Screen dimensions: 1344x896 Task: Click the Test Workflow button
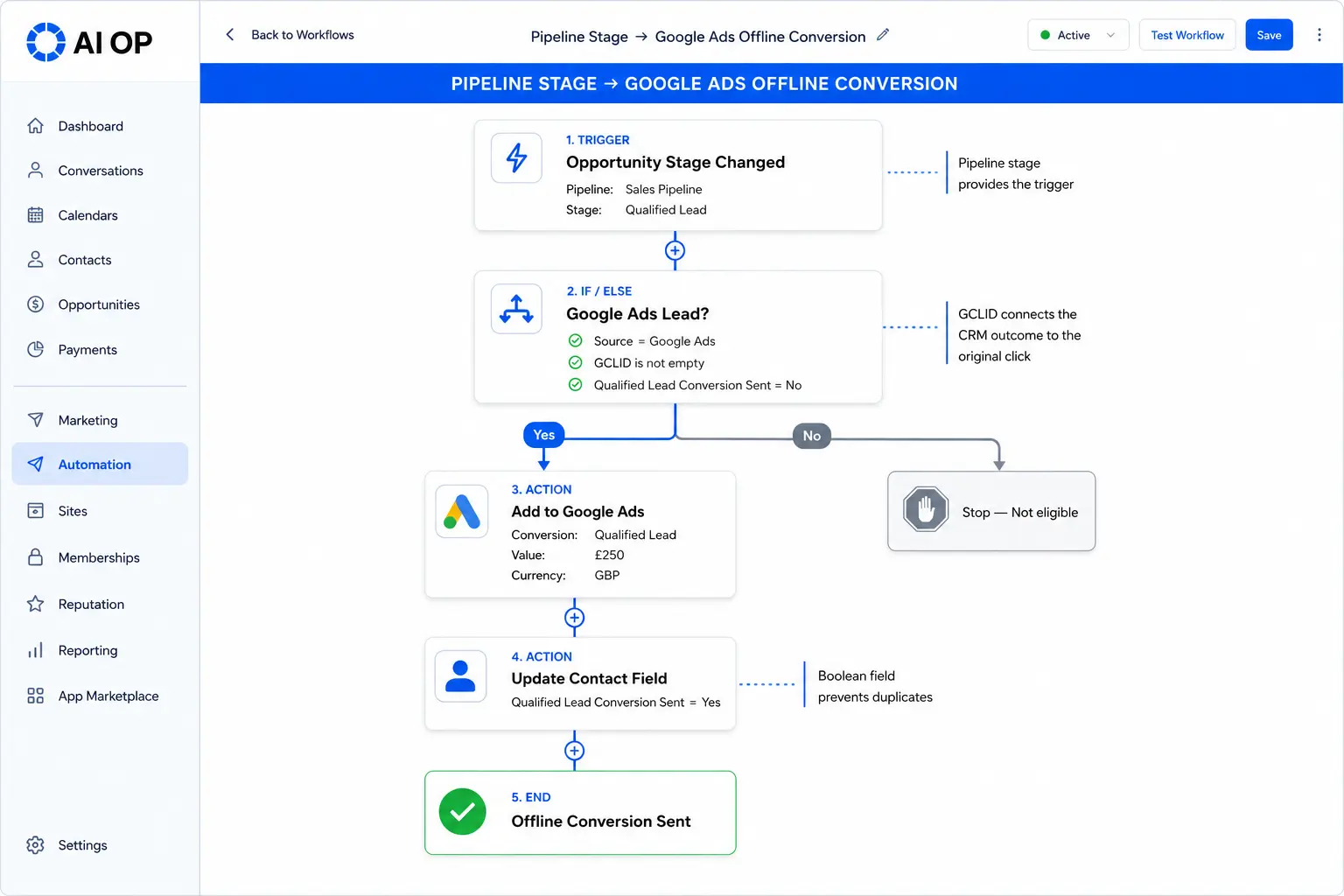click(1187, 35)
